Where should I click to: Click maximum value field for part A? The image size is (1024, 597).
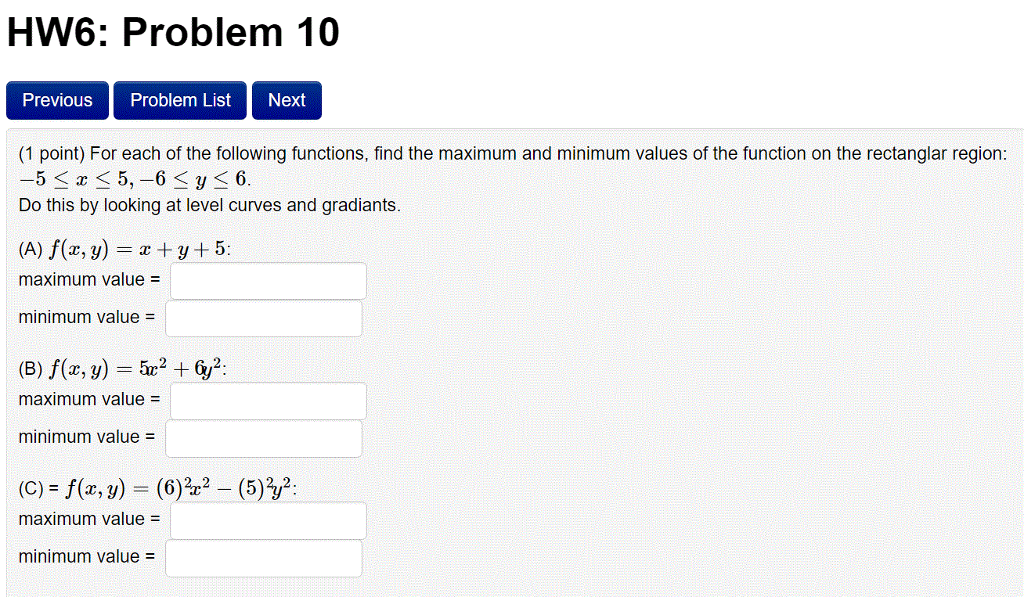267,280
